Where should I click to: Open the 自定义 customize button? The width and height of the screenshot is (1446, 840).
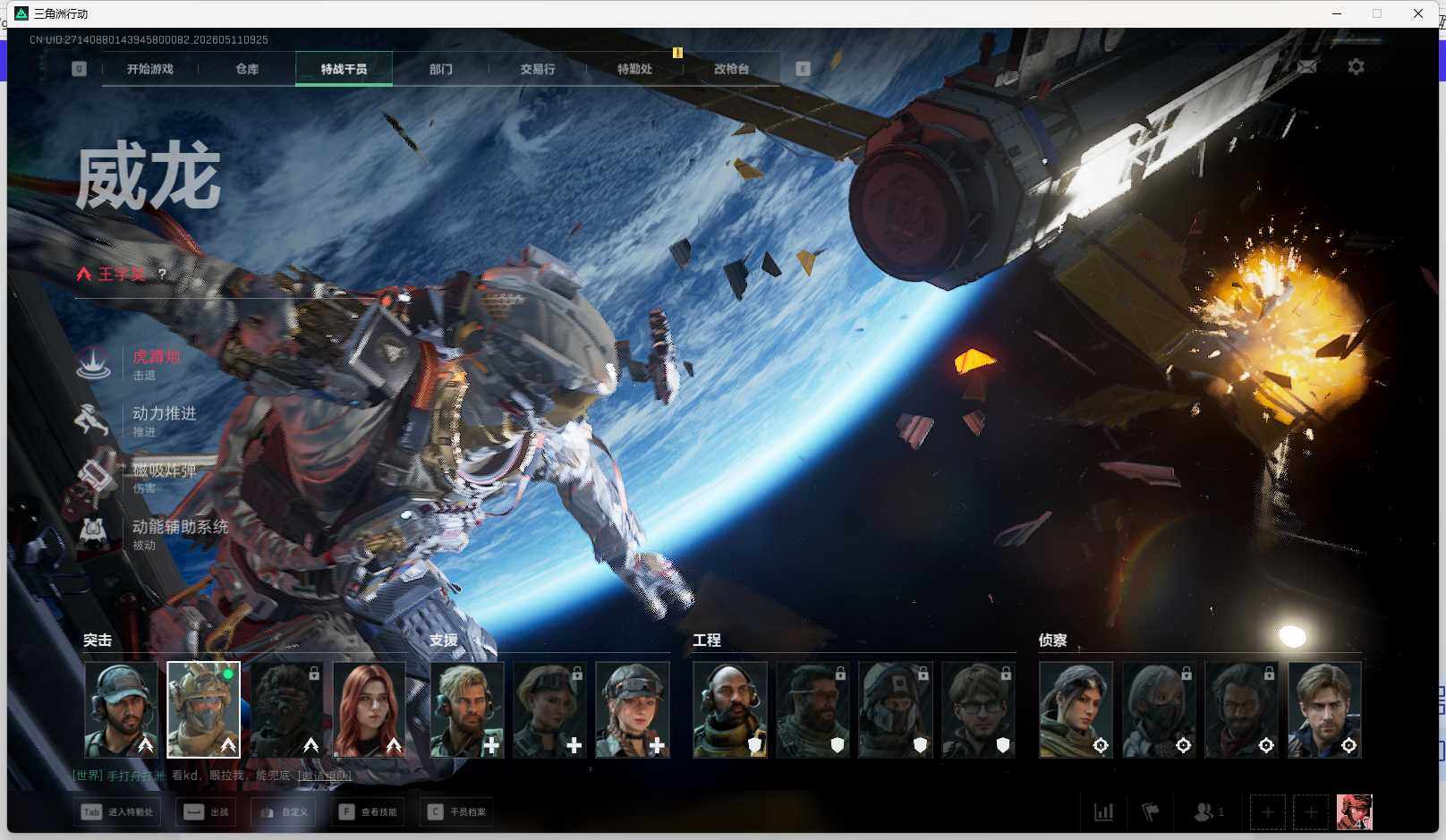click(x=283, y=812)
